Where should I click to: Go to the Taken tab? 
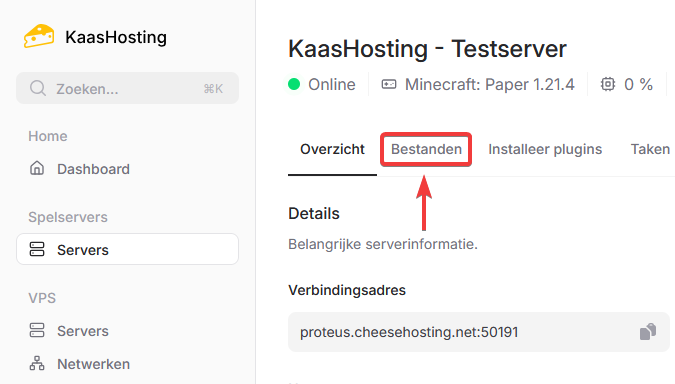pyautogui.click(x=650, y=149)
